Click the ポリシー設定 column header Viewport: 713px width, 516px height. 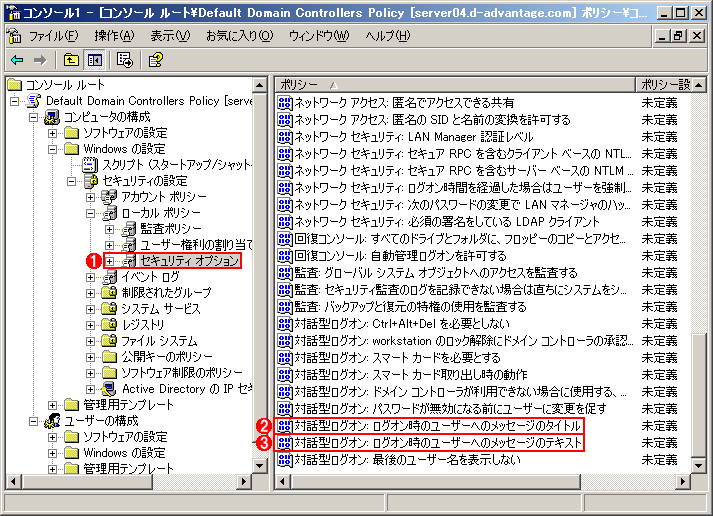coord(663,85)
